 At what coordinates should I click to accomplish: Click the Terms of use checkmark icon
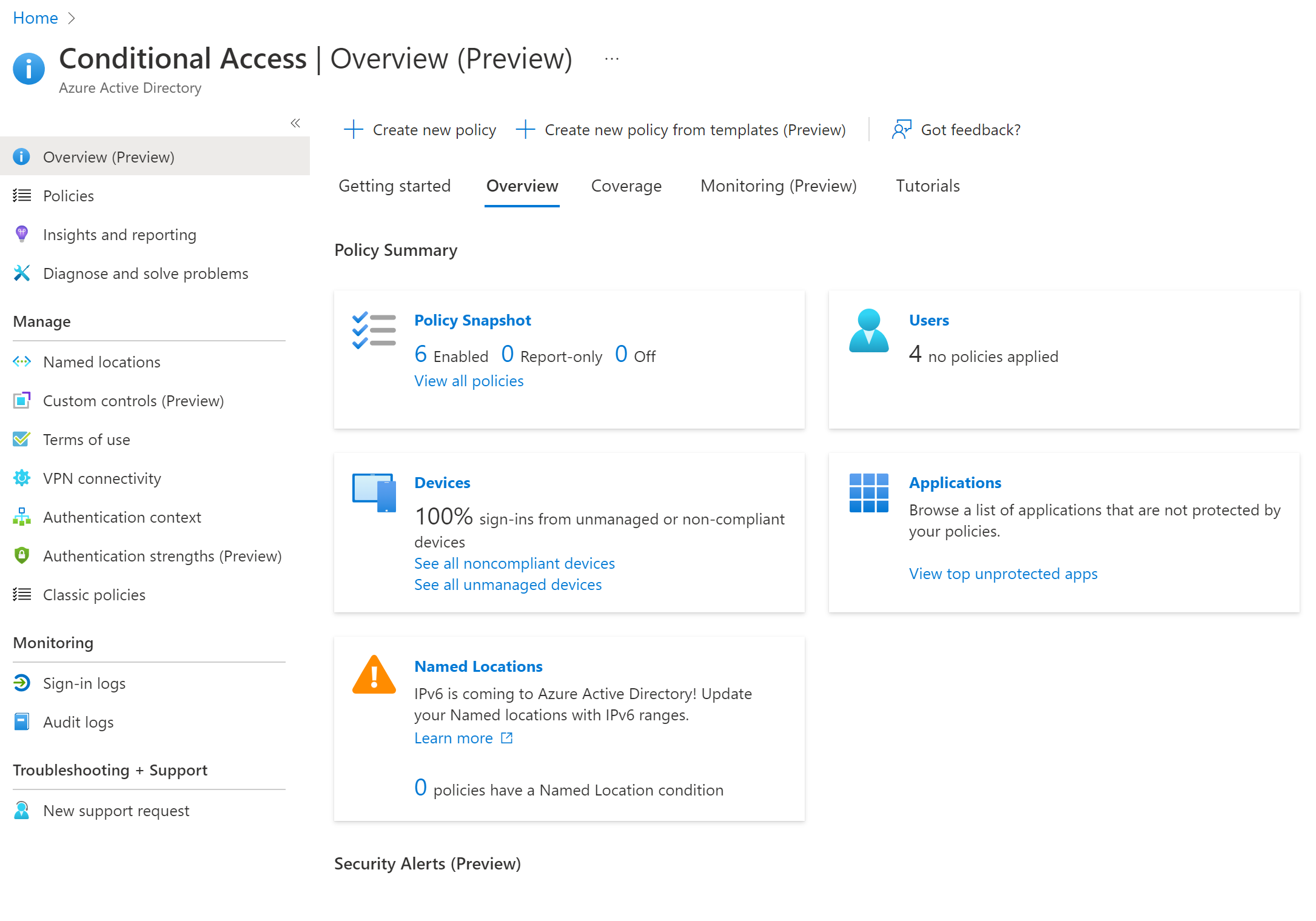point(22,440)
